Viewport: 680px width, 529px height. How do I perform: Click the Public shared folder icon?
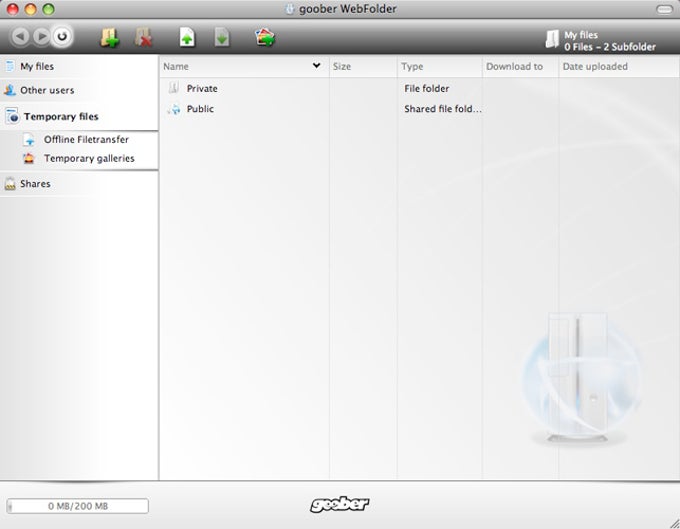(x=174, y=109)
